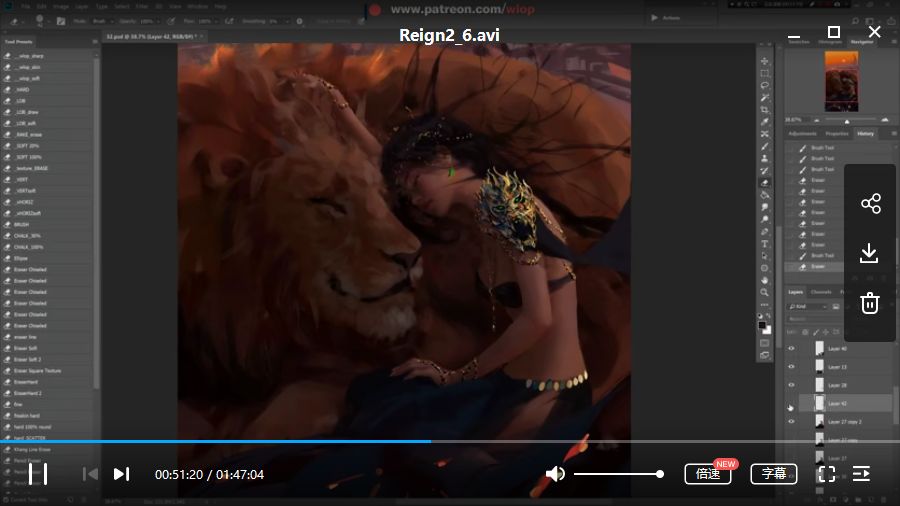Toggle the eye icon for Layer 28

[x=790, y=385]
